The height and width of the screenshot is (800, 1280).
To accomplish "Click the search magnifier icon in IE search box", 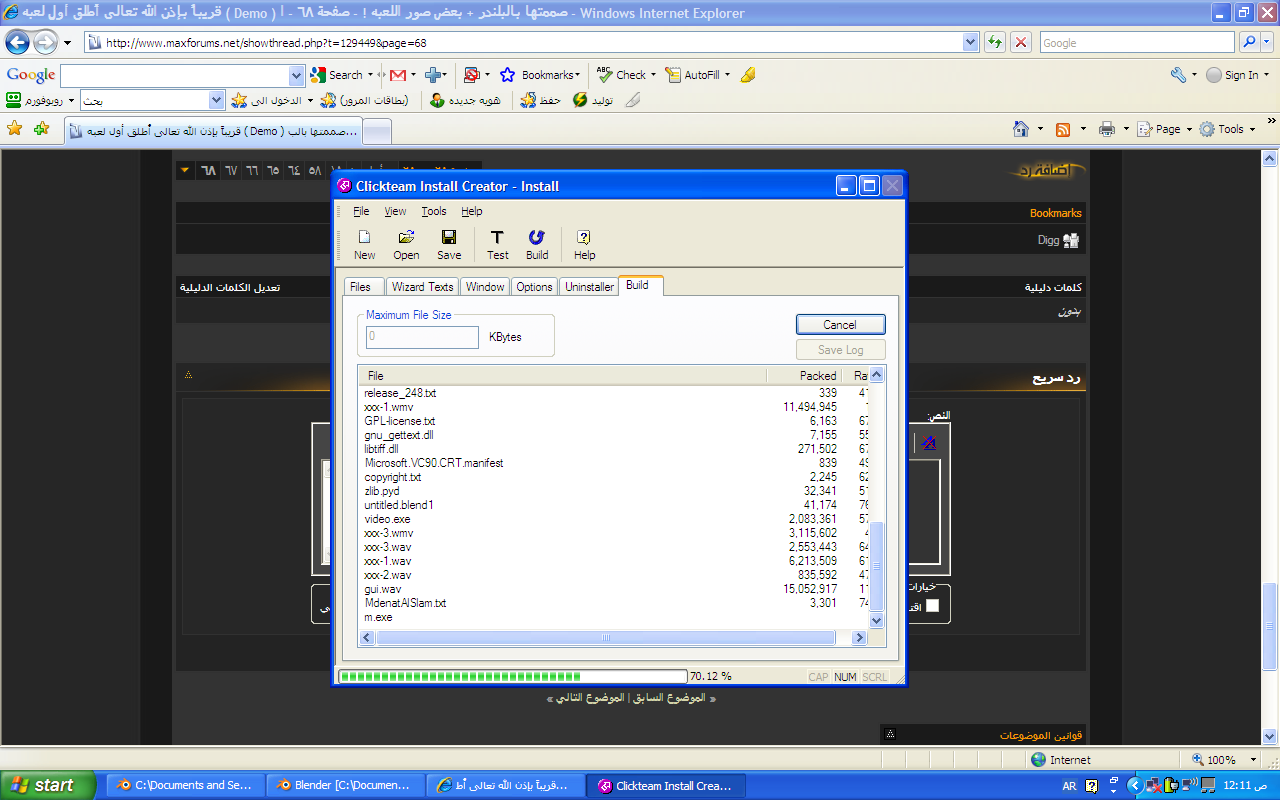I will (x=1249, y=42).
